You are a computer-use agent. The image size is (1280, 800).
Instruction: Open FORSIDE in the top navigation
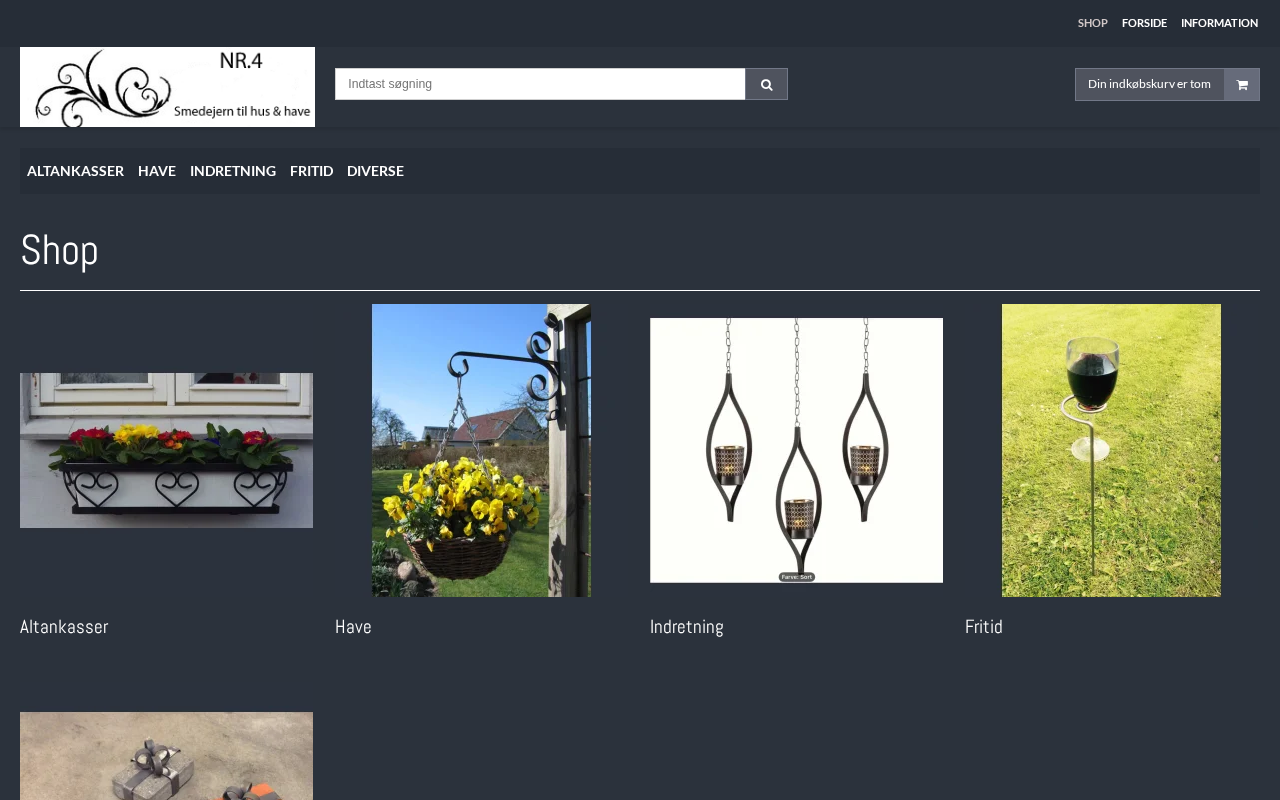click(1144, 23)
